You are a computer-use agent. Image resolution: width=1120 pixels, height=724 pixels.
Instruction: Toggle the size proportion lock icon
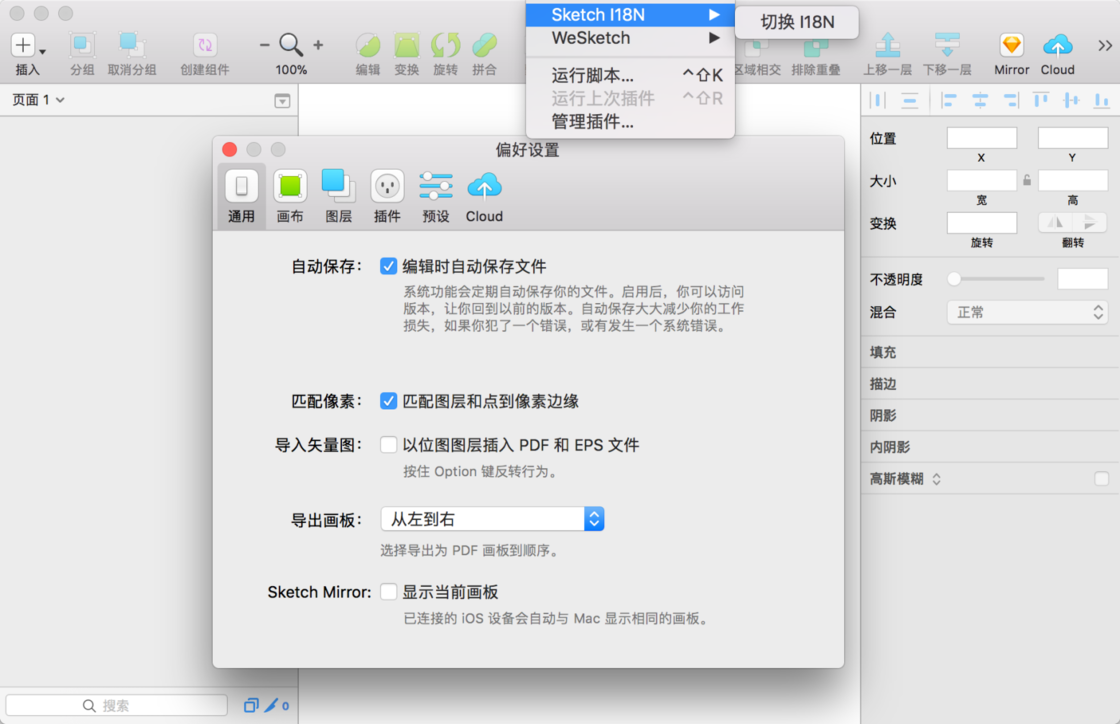tap(1027, 181)
